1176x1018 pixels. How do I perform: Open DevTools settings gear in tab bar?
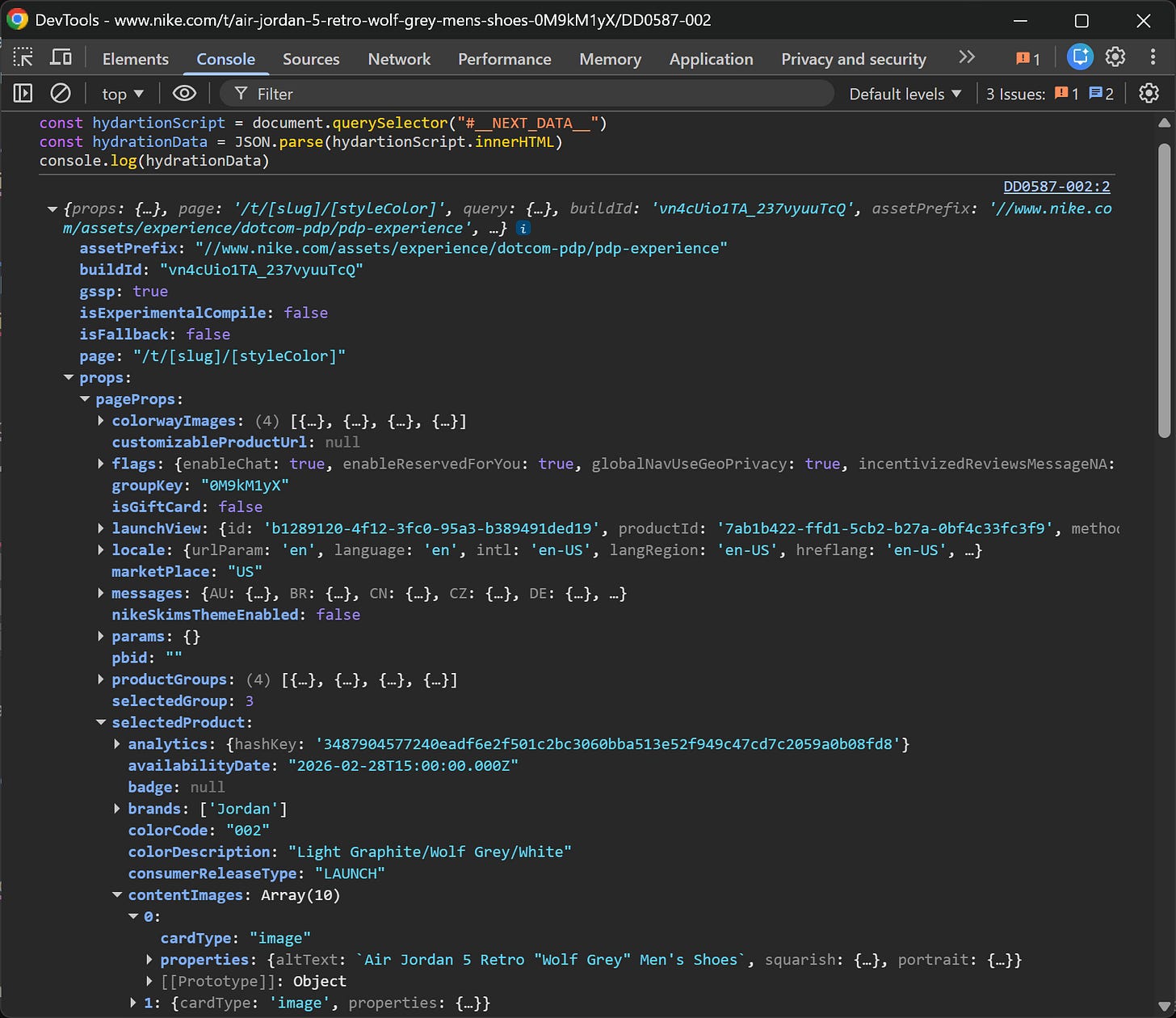click(1115, 57)
